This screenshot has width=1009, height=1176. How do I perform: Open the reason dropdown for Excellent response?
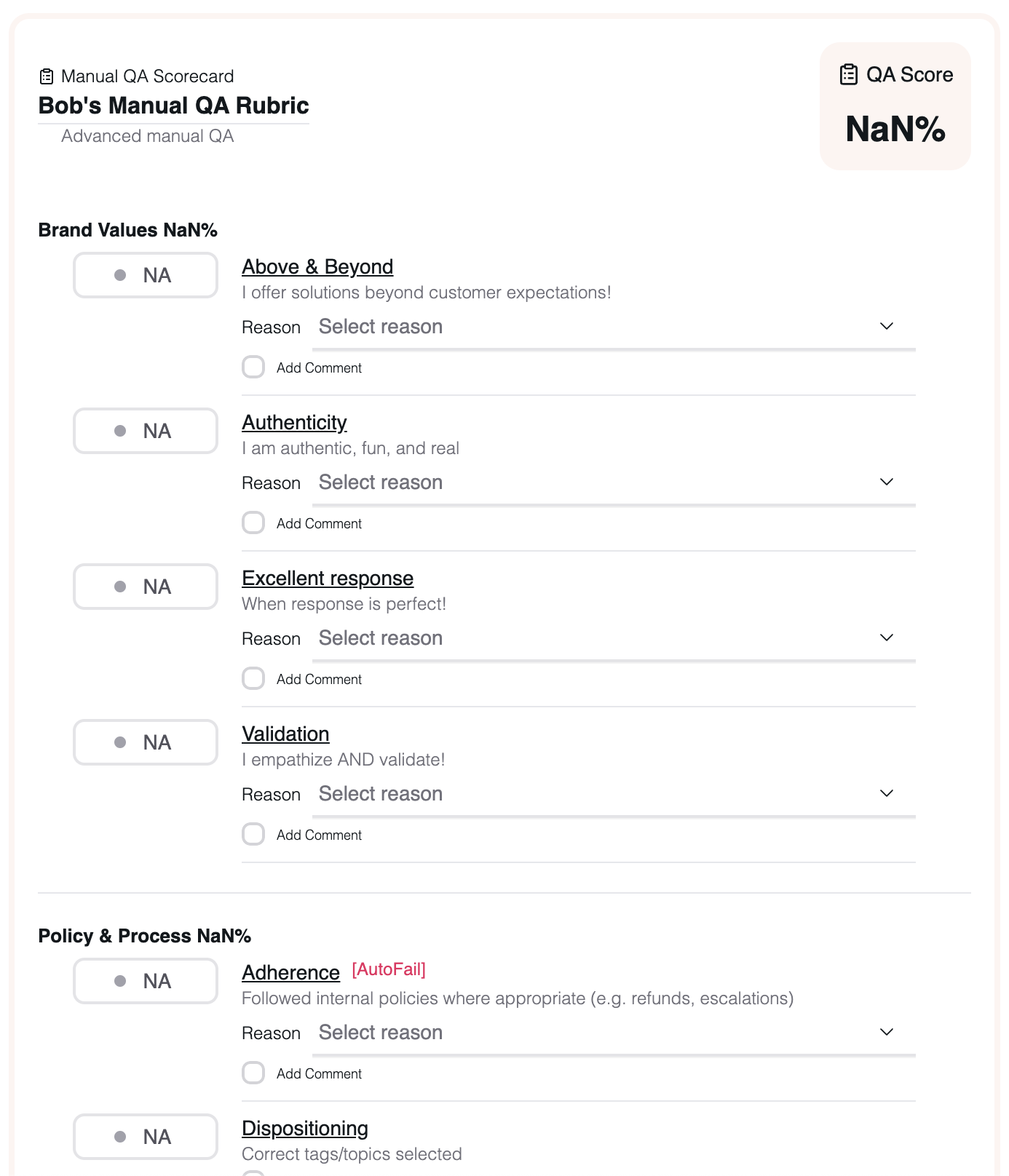coord(613,638)
